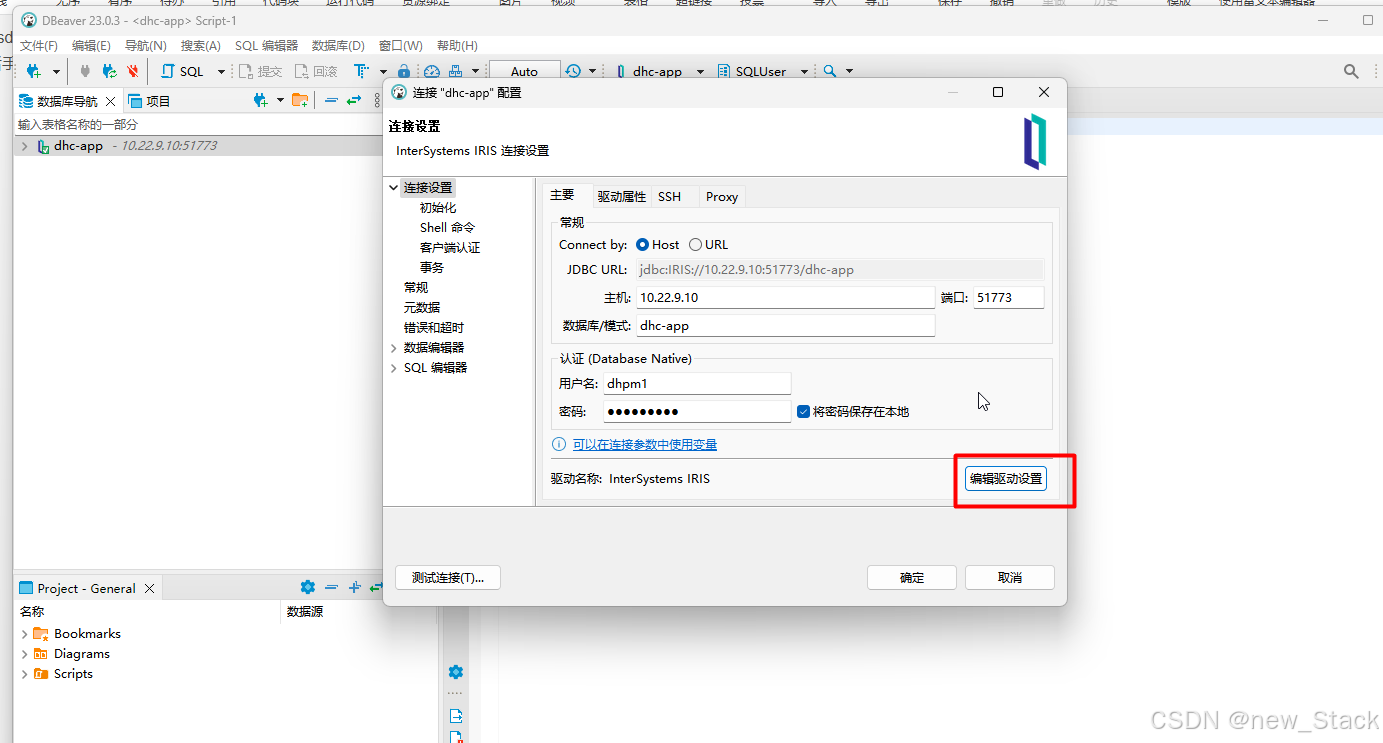The height and width of the screenshot is (743, 1383).
Task: Expand the dhc-app connection node
Action: click(x=24, y=146)
